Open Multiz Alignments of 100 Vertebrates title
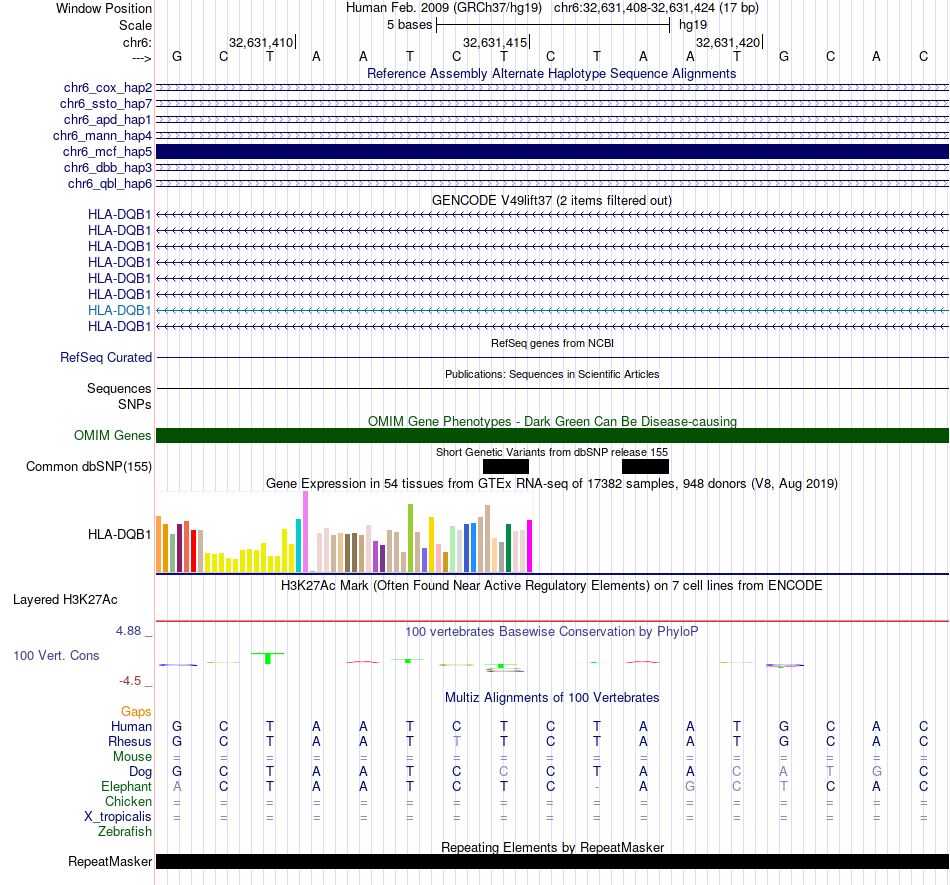 tap(551, 698)
